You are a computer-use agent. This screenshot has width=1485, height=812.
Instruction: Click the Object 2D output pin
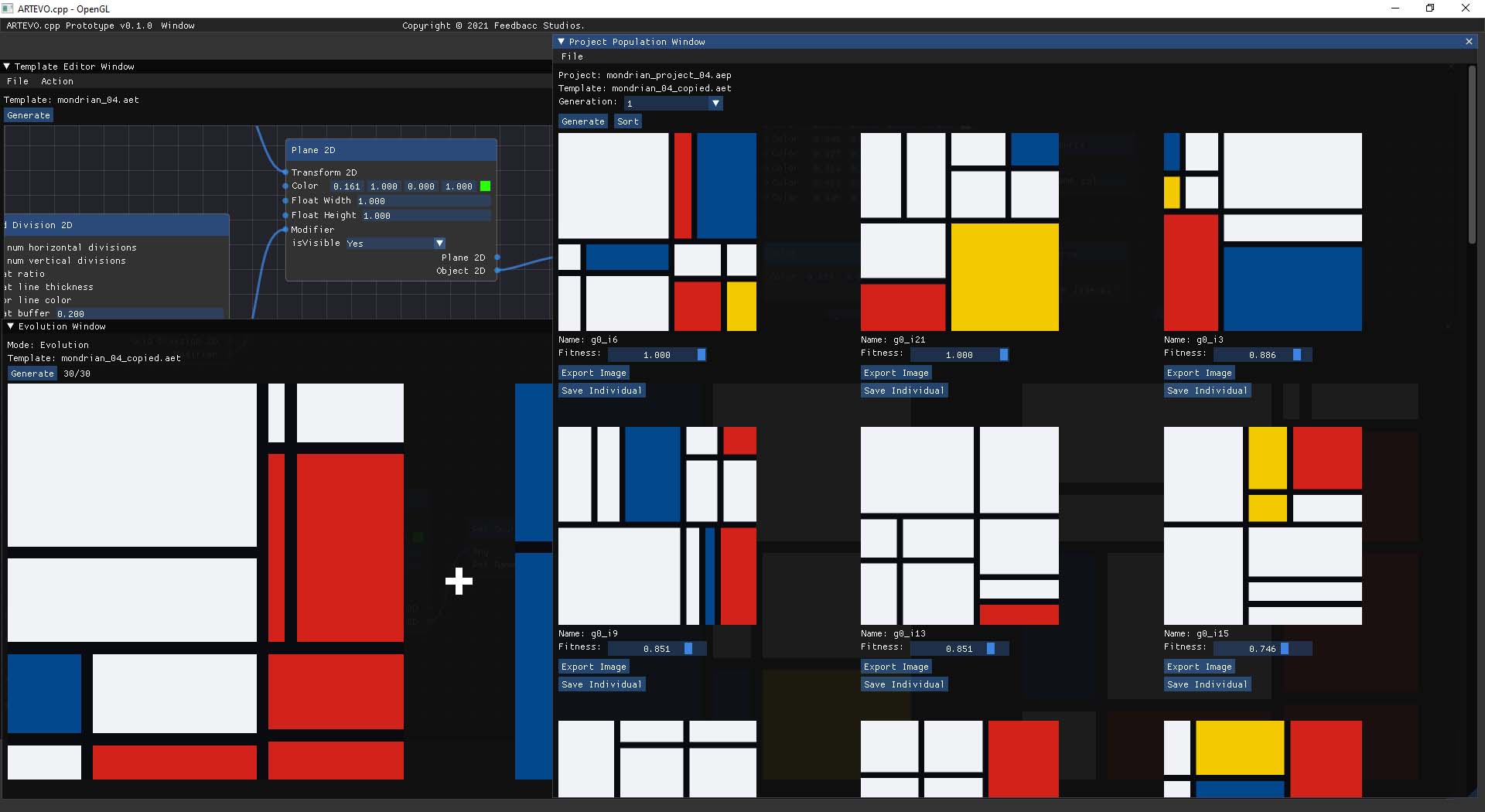[497, 271]
